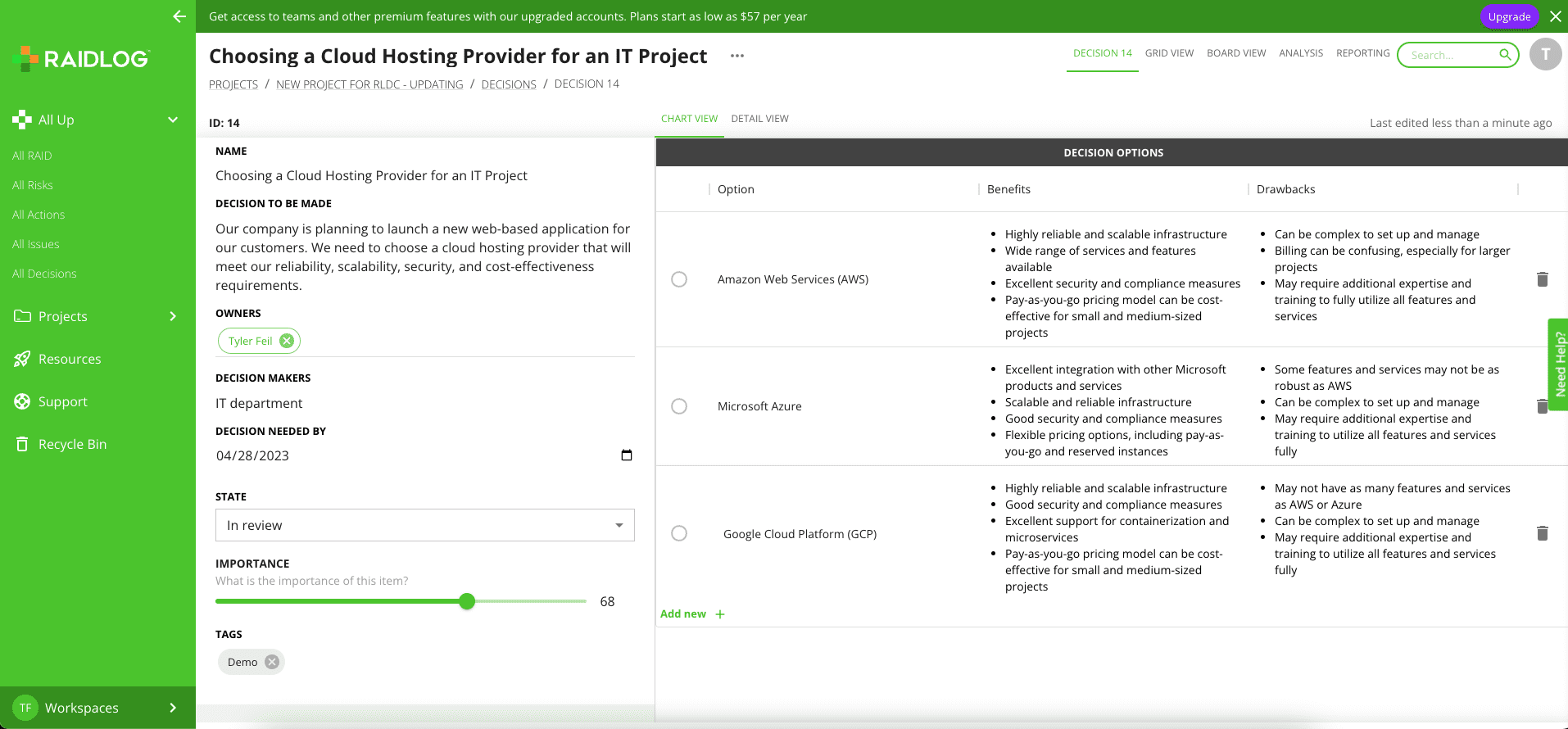Screen dimensions: 1568x729
Task: Open the State dropdown showing In review
Action: (425, 525)
